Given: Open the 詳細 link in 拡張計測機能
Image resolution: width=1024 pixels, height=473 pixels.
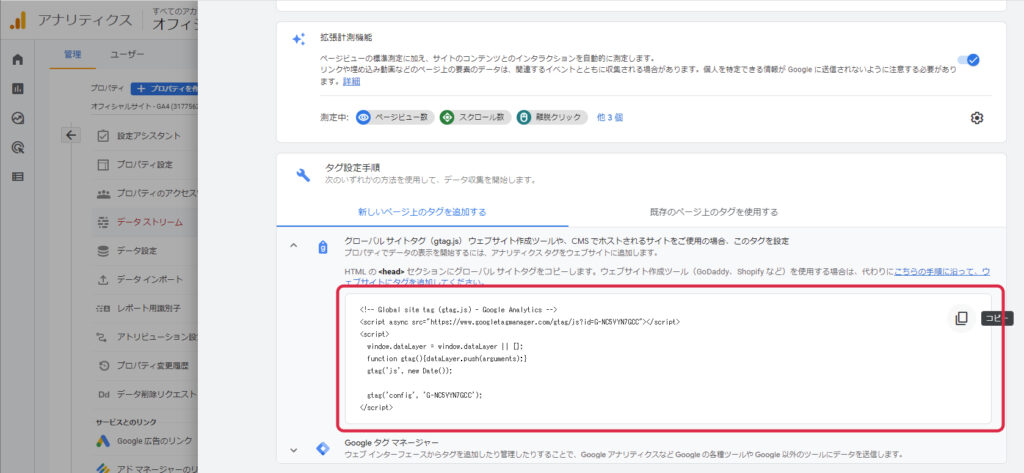Looking at the screenshot, I should coord(351,82).
